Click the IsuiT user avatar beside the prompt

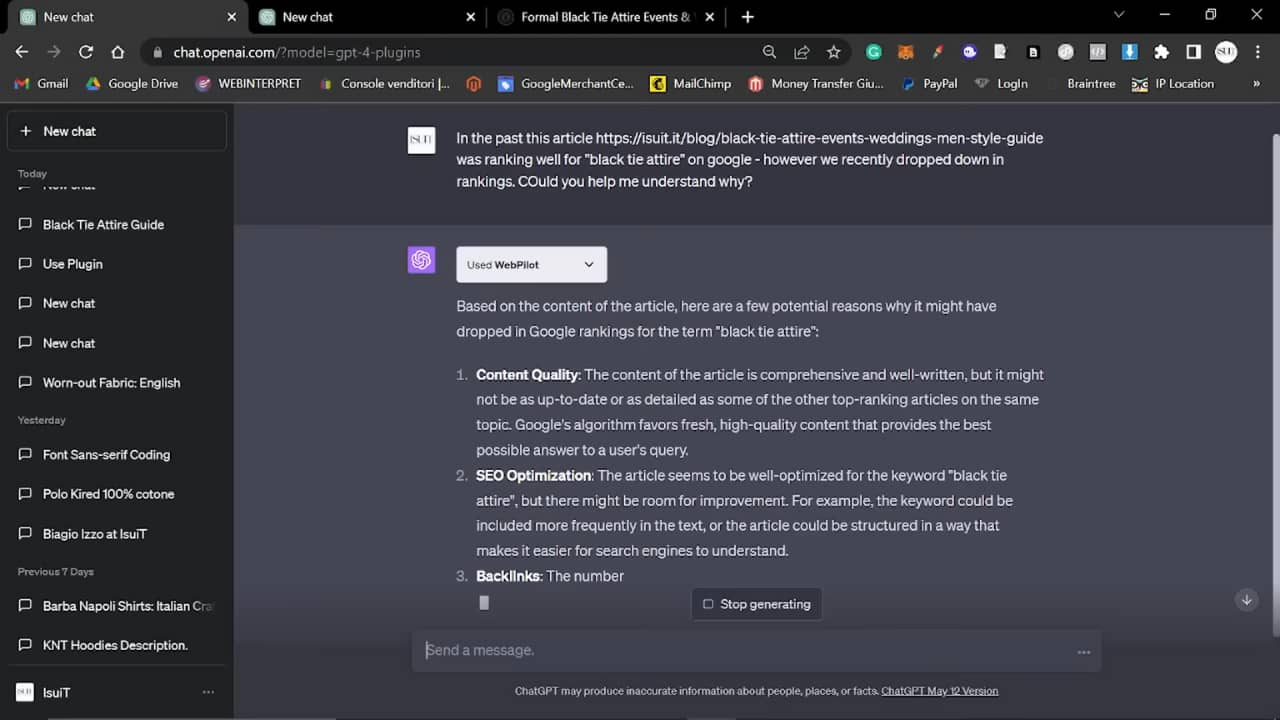pos(421,140)
